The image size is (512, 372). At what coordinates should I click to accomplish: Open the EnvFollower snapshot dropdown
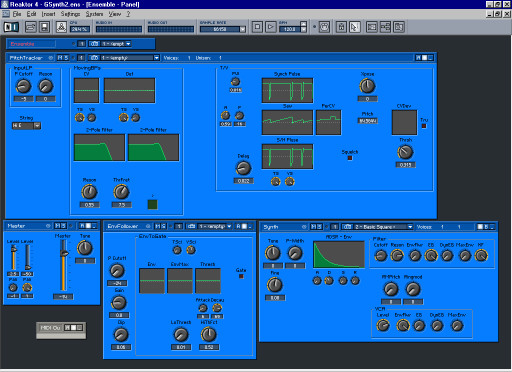(229, 226)
